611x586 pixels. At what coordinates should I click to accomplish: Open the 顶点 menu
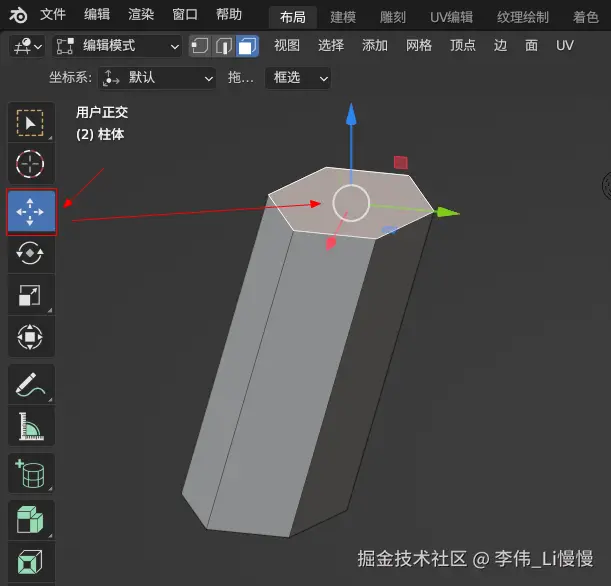[463, 46]
